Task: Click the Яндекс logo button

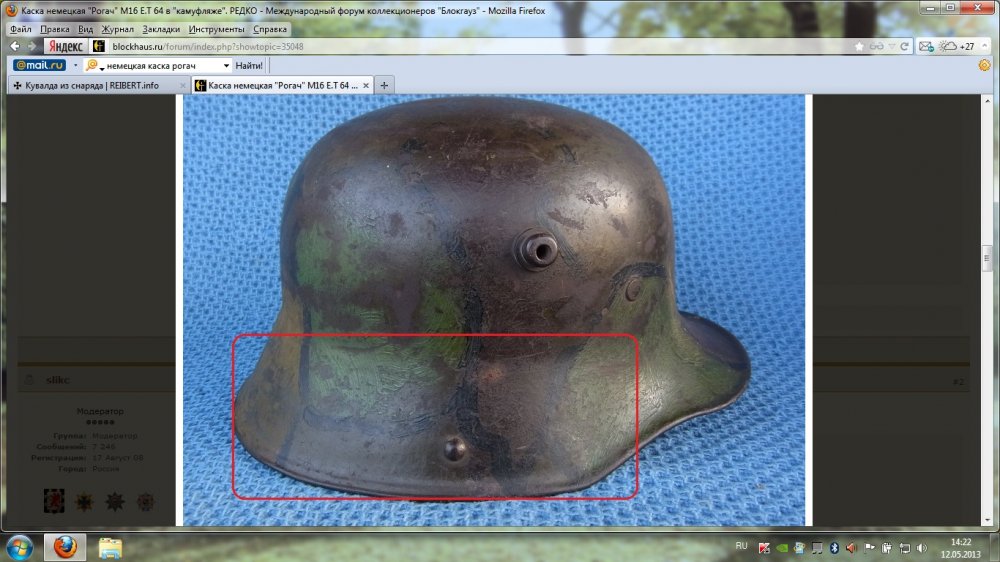Action: 63,46
